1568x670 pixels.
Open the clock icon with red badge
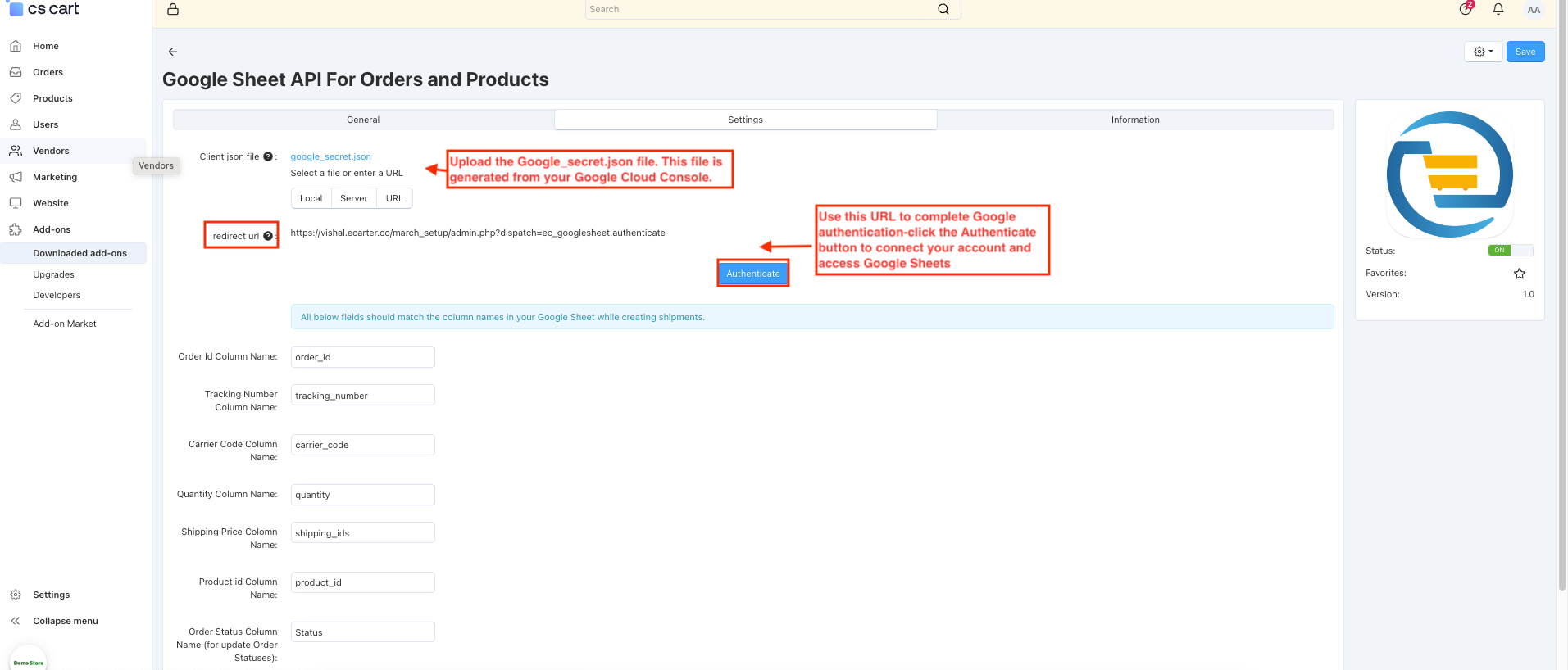(x=1466, y=8)
